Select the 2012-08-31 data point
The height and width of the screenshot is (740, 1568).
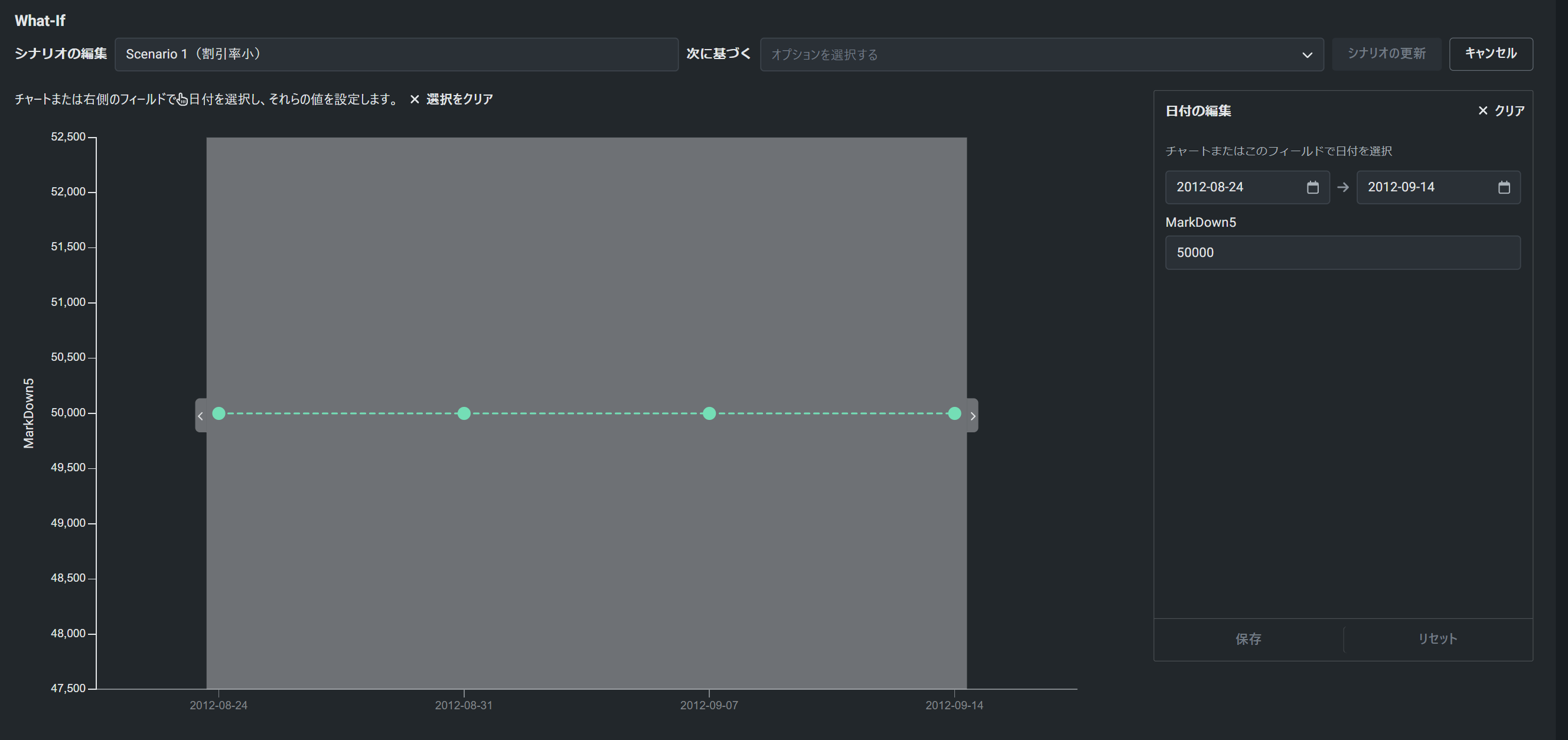point(464,414)
